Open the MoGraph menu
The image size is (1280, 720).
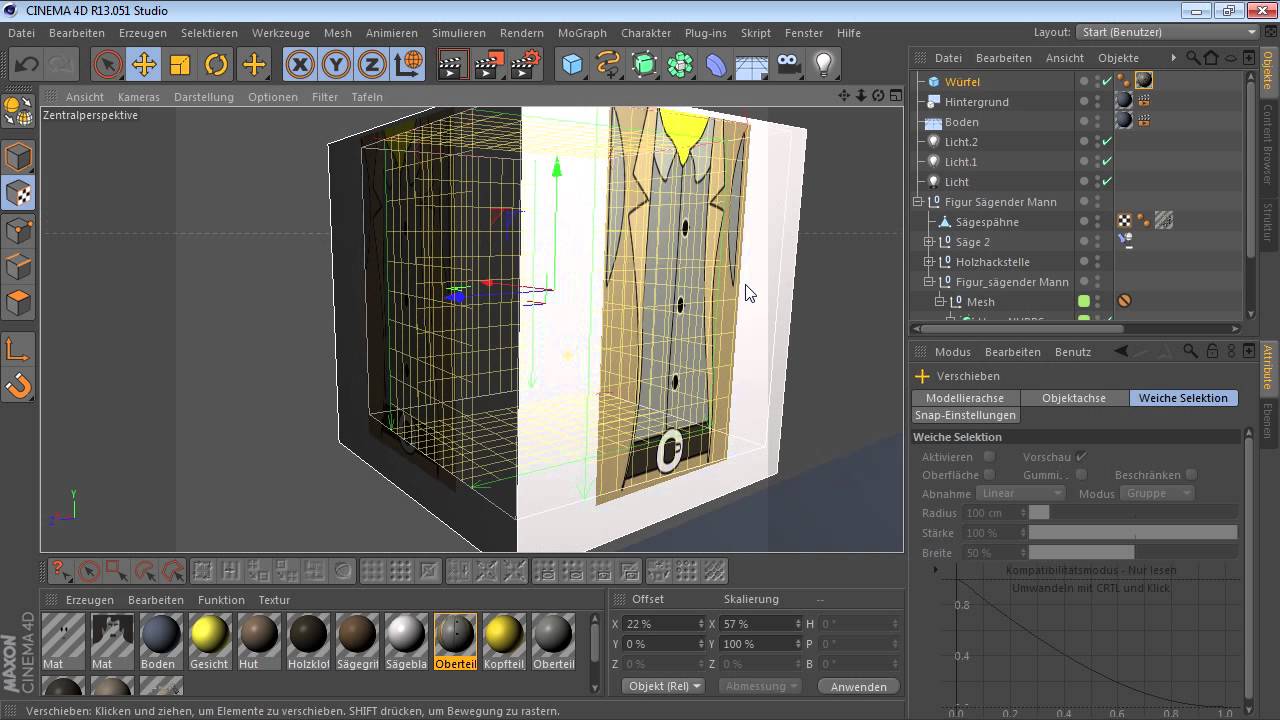[582, 33]
